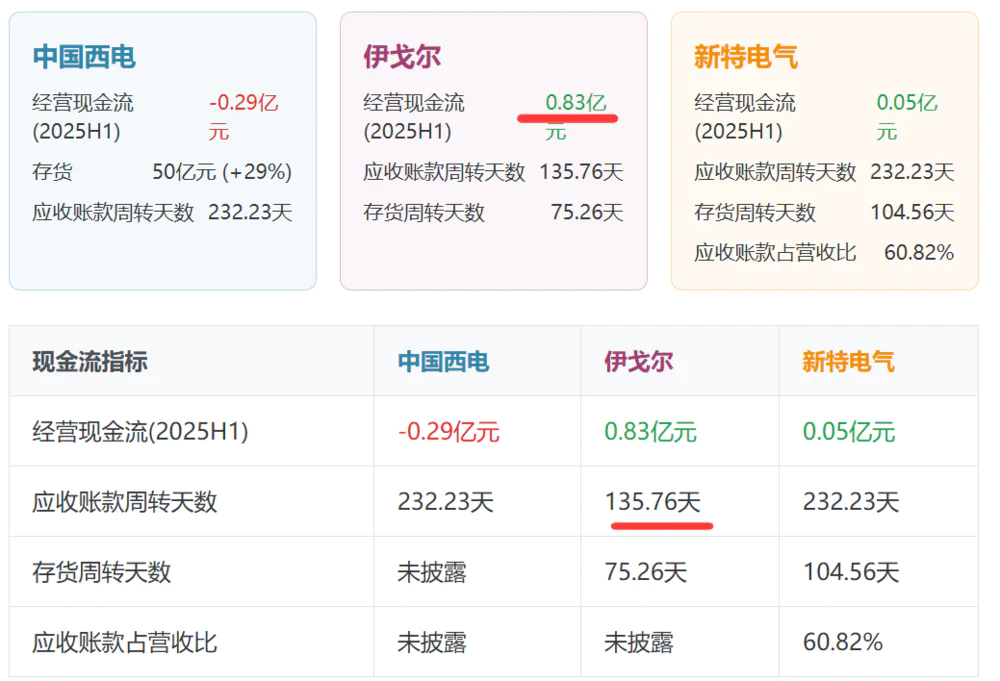The width and height of the screenshot is (1000, 681).
Task: Select the 104.56天 cell in the table
Action: click(x=850, y=572)
